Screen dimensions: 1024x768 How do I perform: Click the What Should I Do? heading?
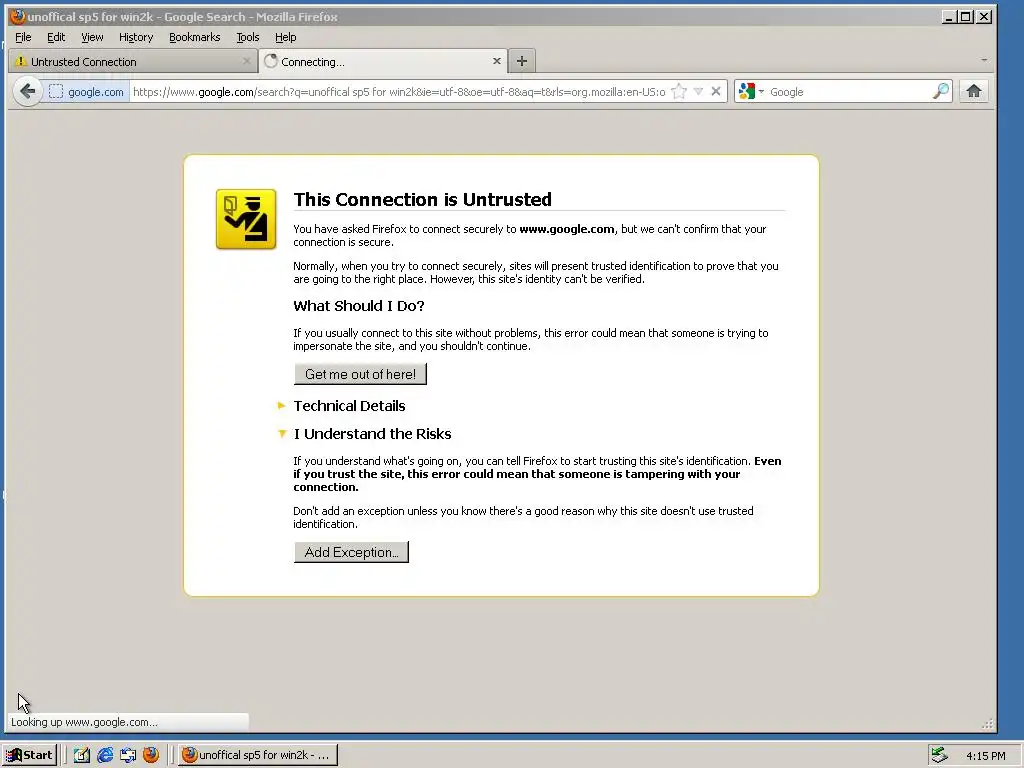pos(359,306)
